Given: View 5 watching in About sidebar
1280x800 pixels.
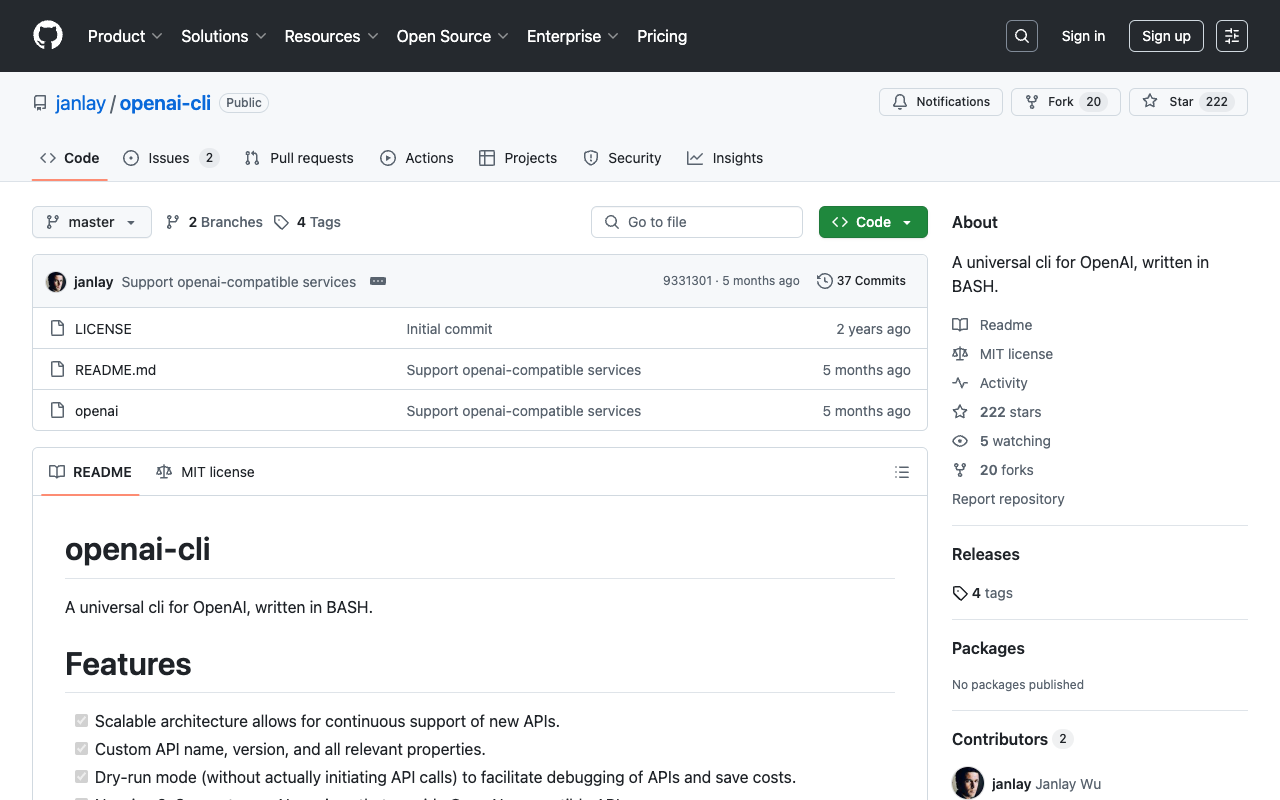Looking at the screenshot, I should [x=1001, y=441].
